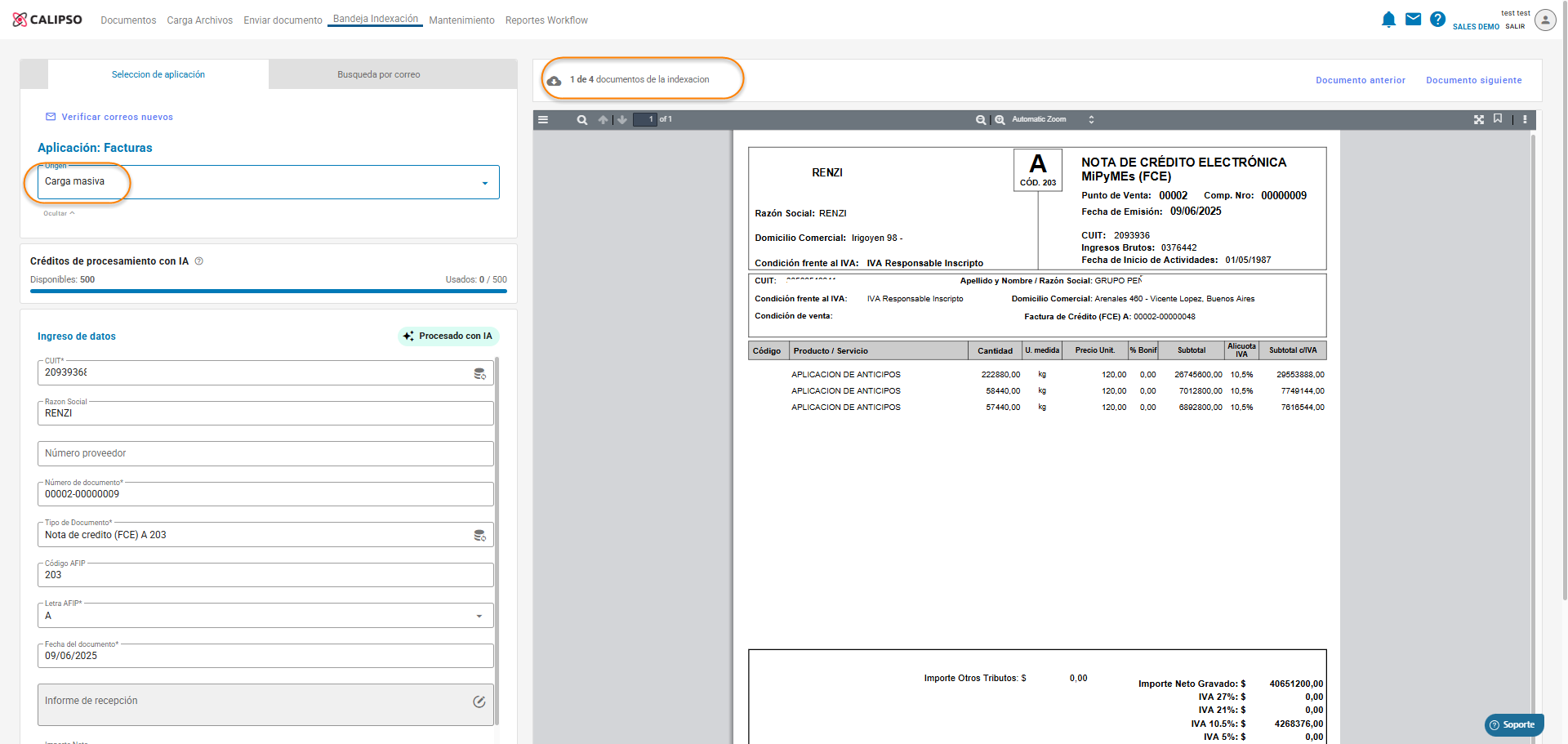
Task: Click the 40651200,00 net amount in PDF
Action: [1296, 684]
